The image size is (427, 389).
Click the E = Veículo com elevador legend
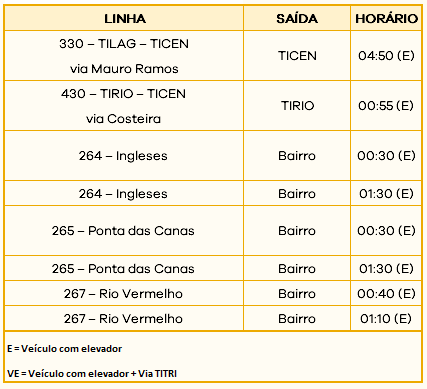coord(65,349)
